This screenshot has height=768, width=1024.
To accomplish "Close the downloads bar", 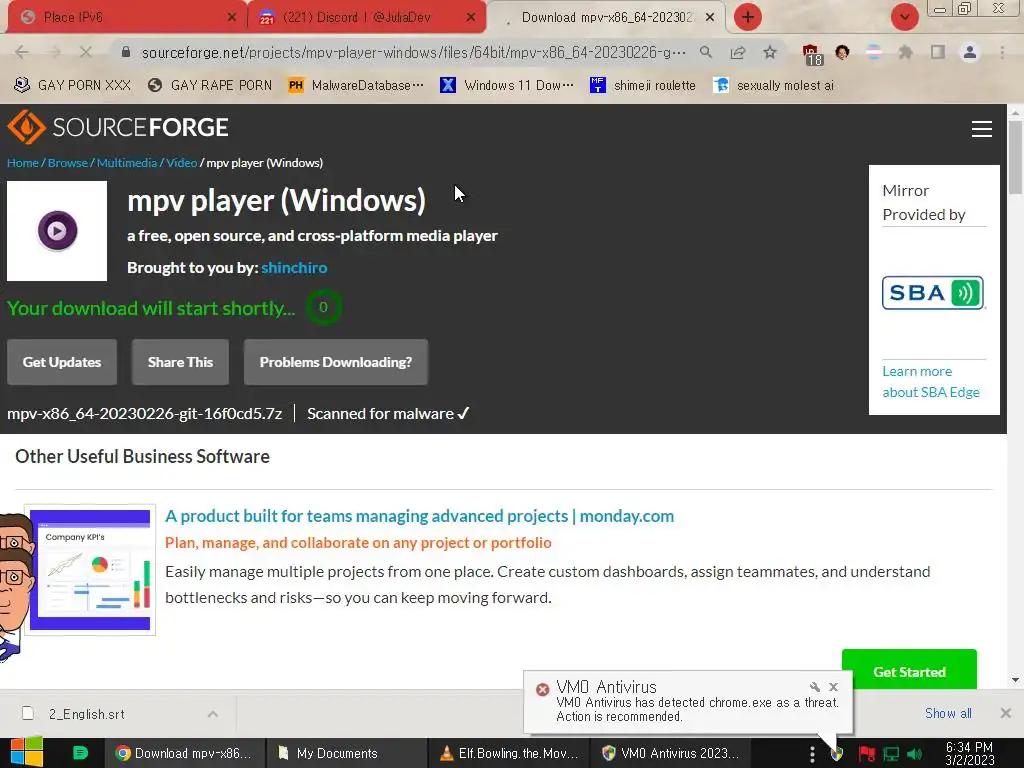I will pyautogui.click(x=1006, y=713).
